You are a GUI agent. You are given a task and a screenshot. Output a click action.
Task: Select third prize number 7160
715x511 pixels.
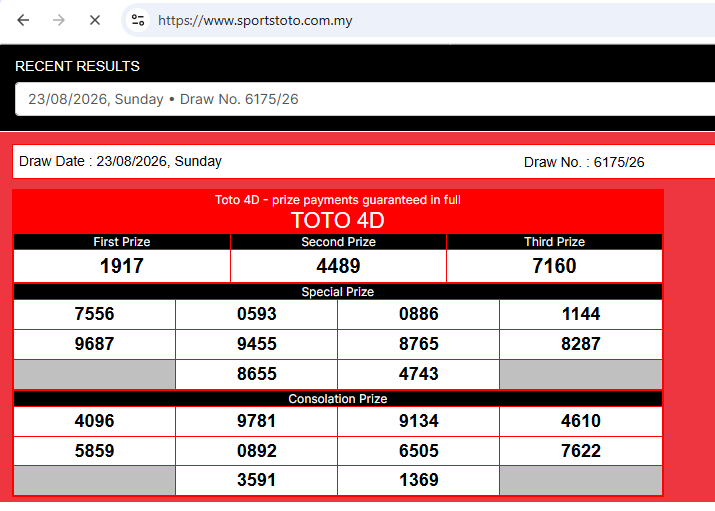tap(554, 266)
